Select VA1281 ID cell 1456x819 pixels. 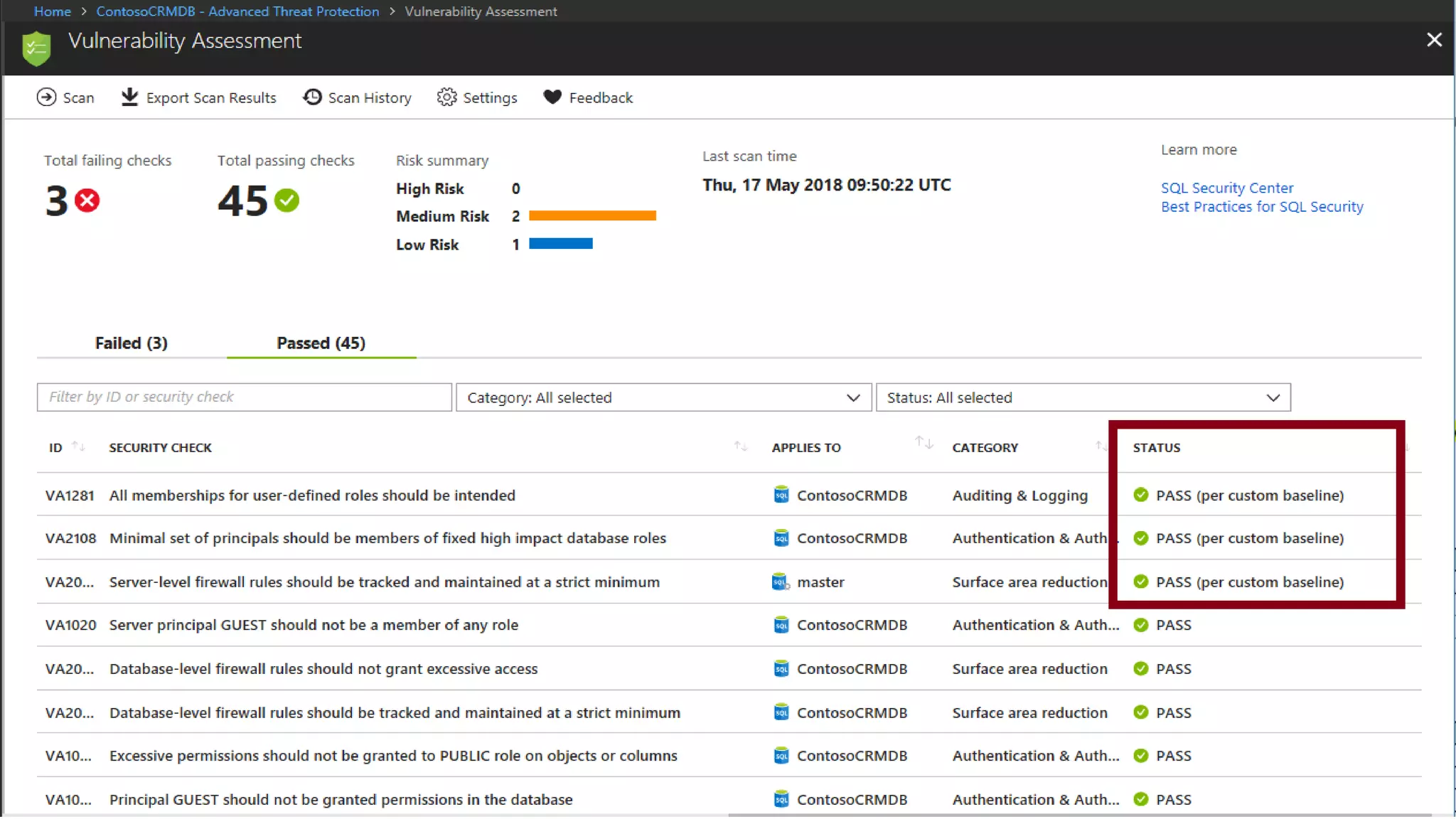70,496
